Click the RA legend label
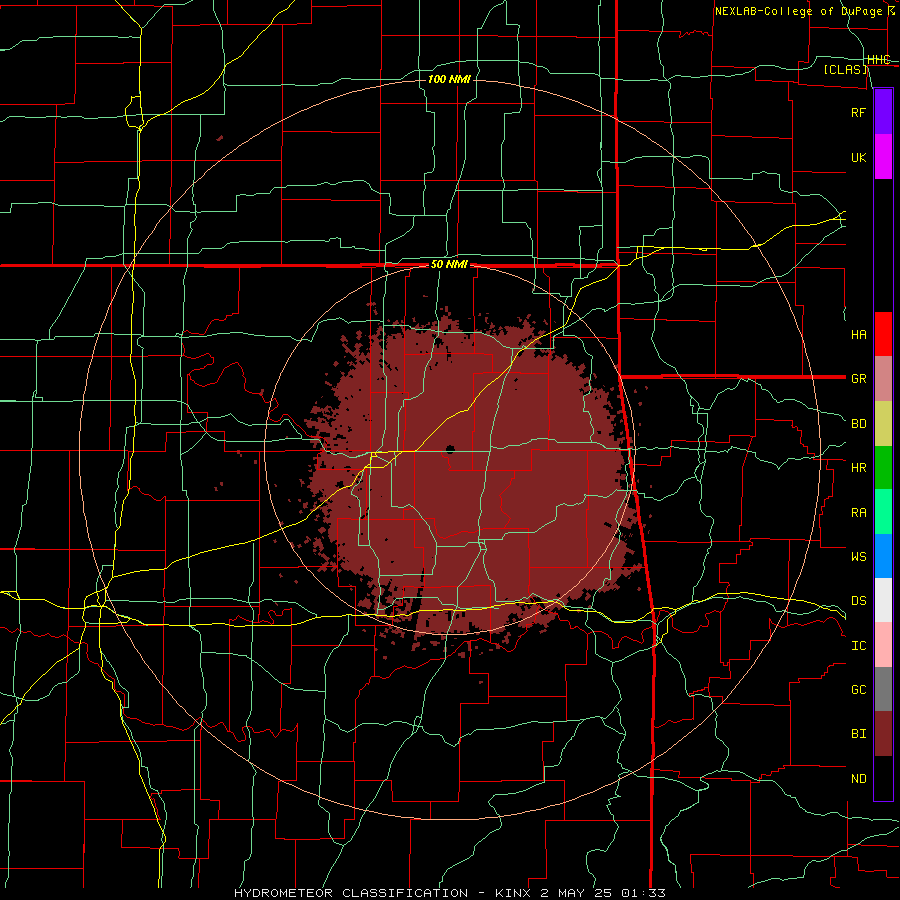This screenshot has width=900, height=900. pos(858,513)
